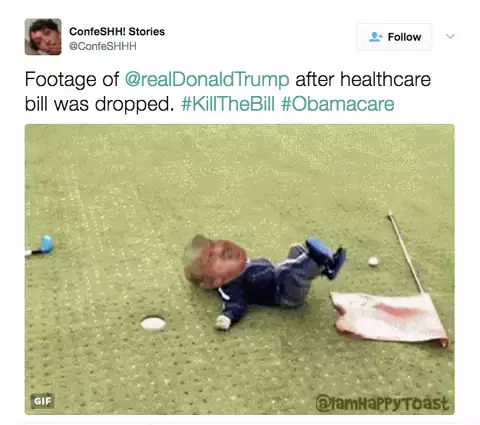
Task: Open the @realDonaldTrump mention link
Action: pos(207,80)
